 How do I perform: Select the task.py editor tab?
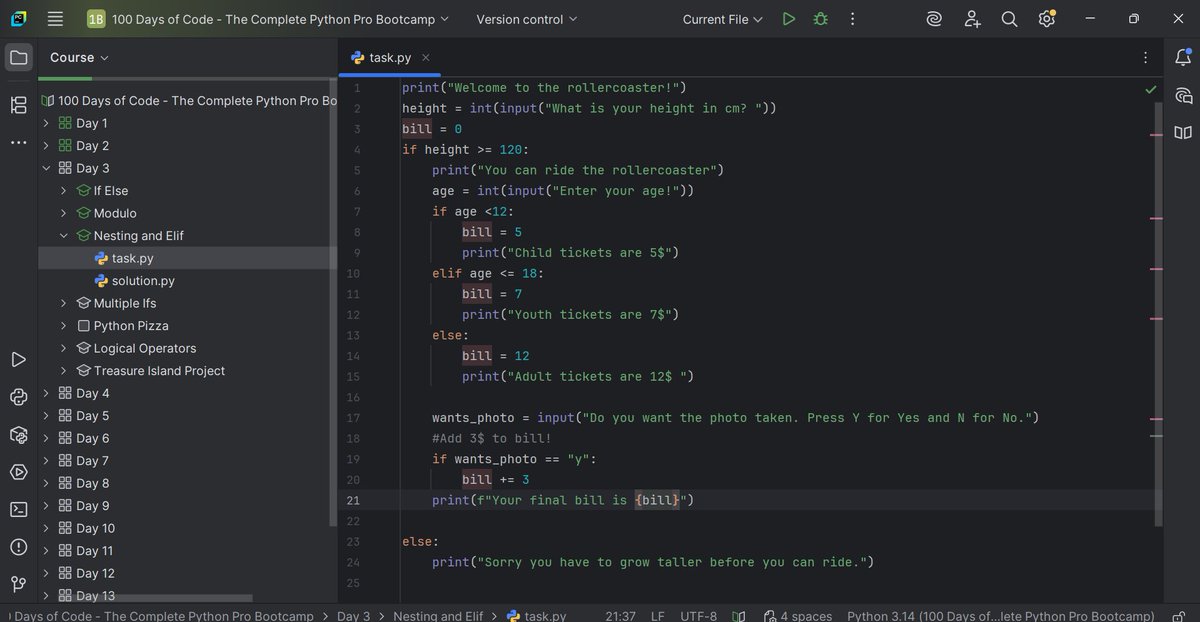pos(388,58)
